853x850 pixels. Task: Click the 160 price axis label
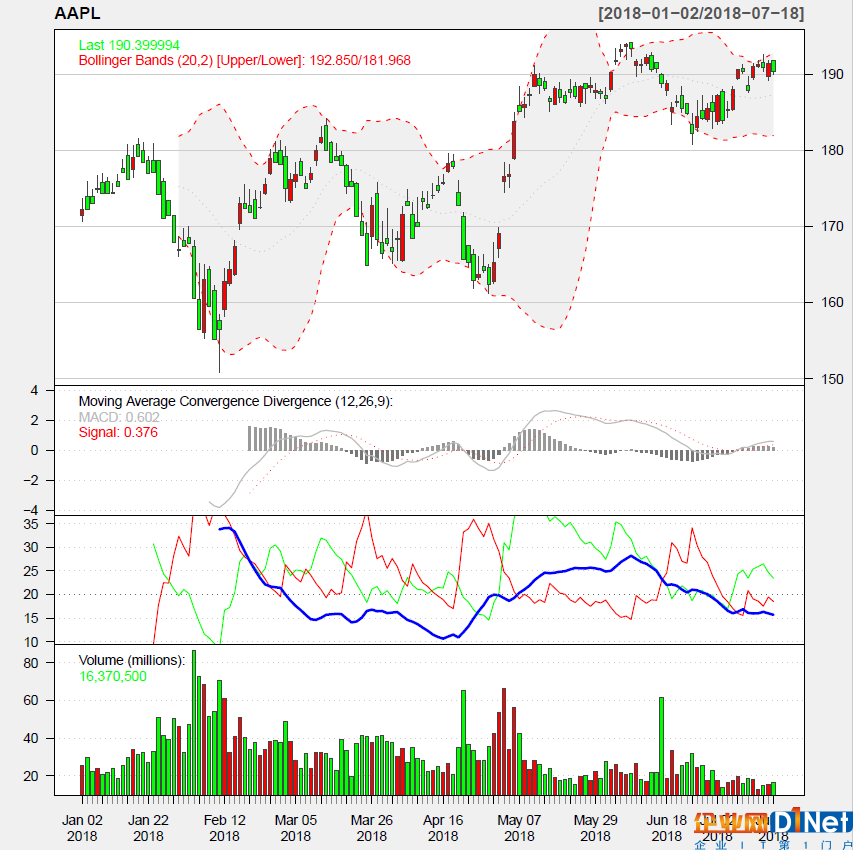click(832, 302)
